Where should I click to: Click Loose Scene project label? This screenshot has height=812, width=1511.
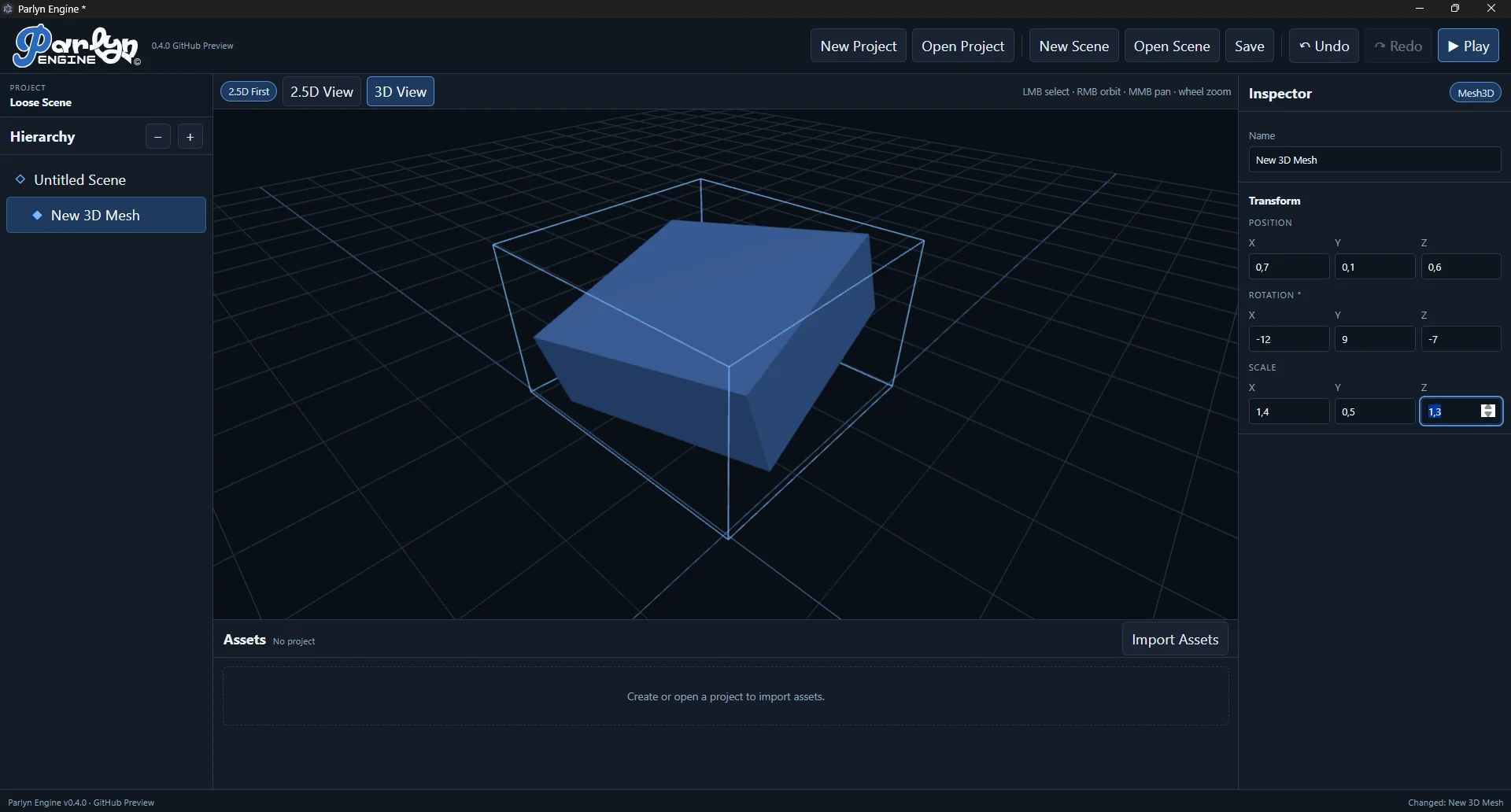click(x=41, y=102)
